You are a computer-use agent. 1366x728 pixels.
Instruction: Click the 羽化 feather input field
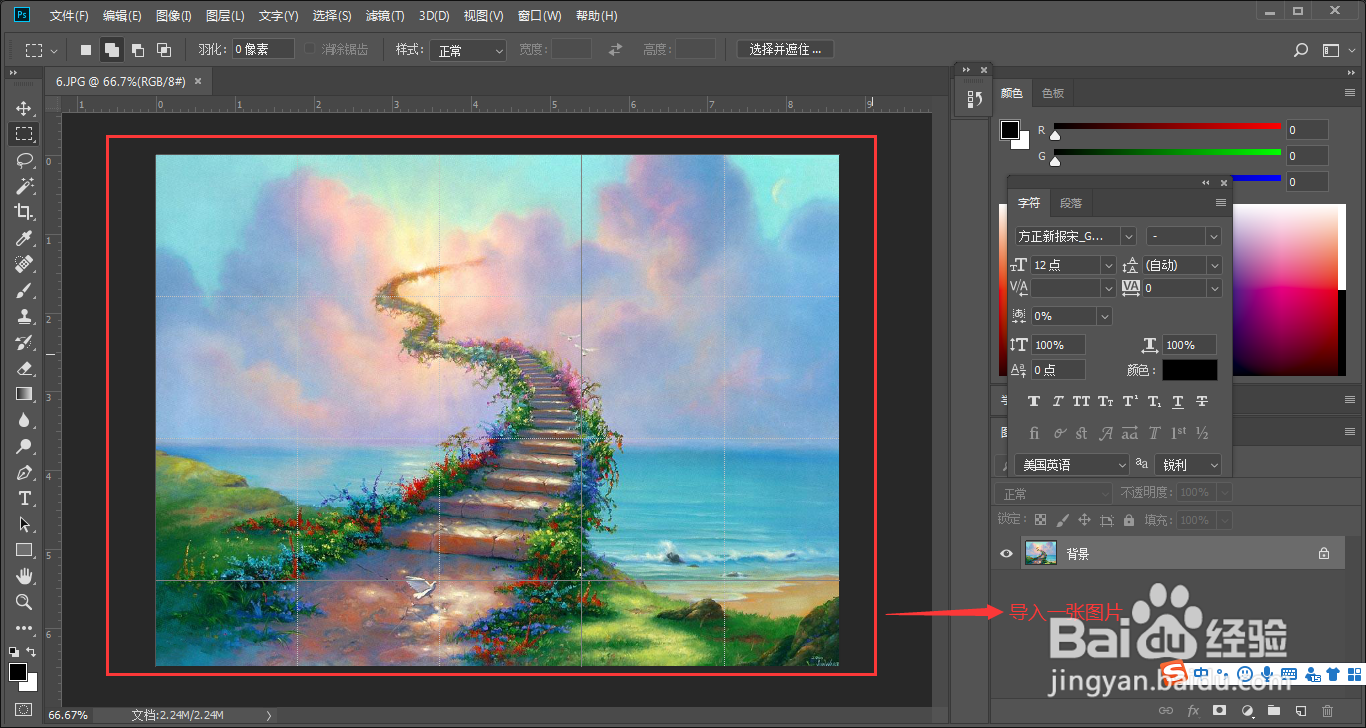263,49
